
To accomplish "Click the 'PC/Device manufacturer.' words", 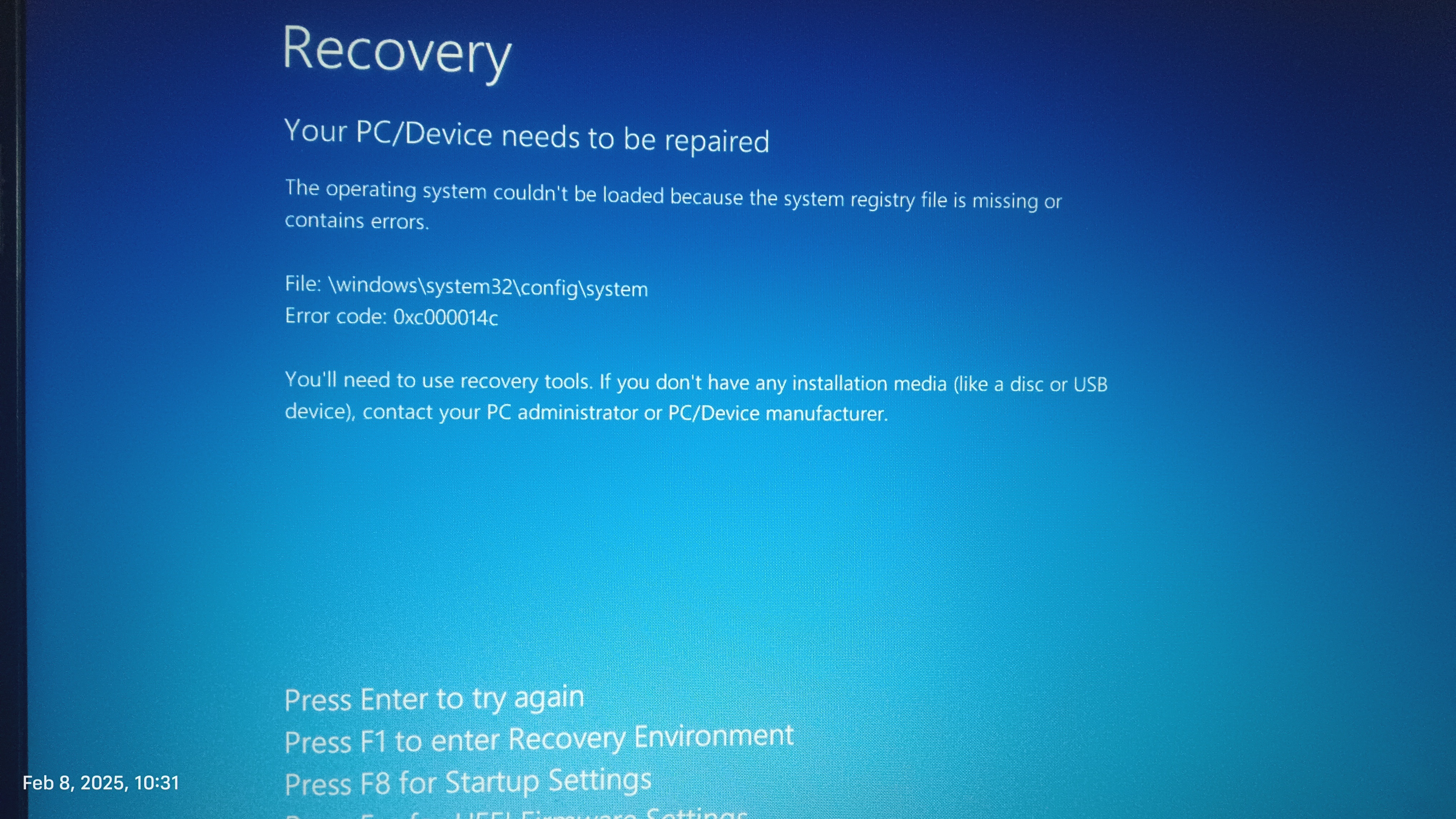I will 778,413.
